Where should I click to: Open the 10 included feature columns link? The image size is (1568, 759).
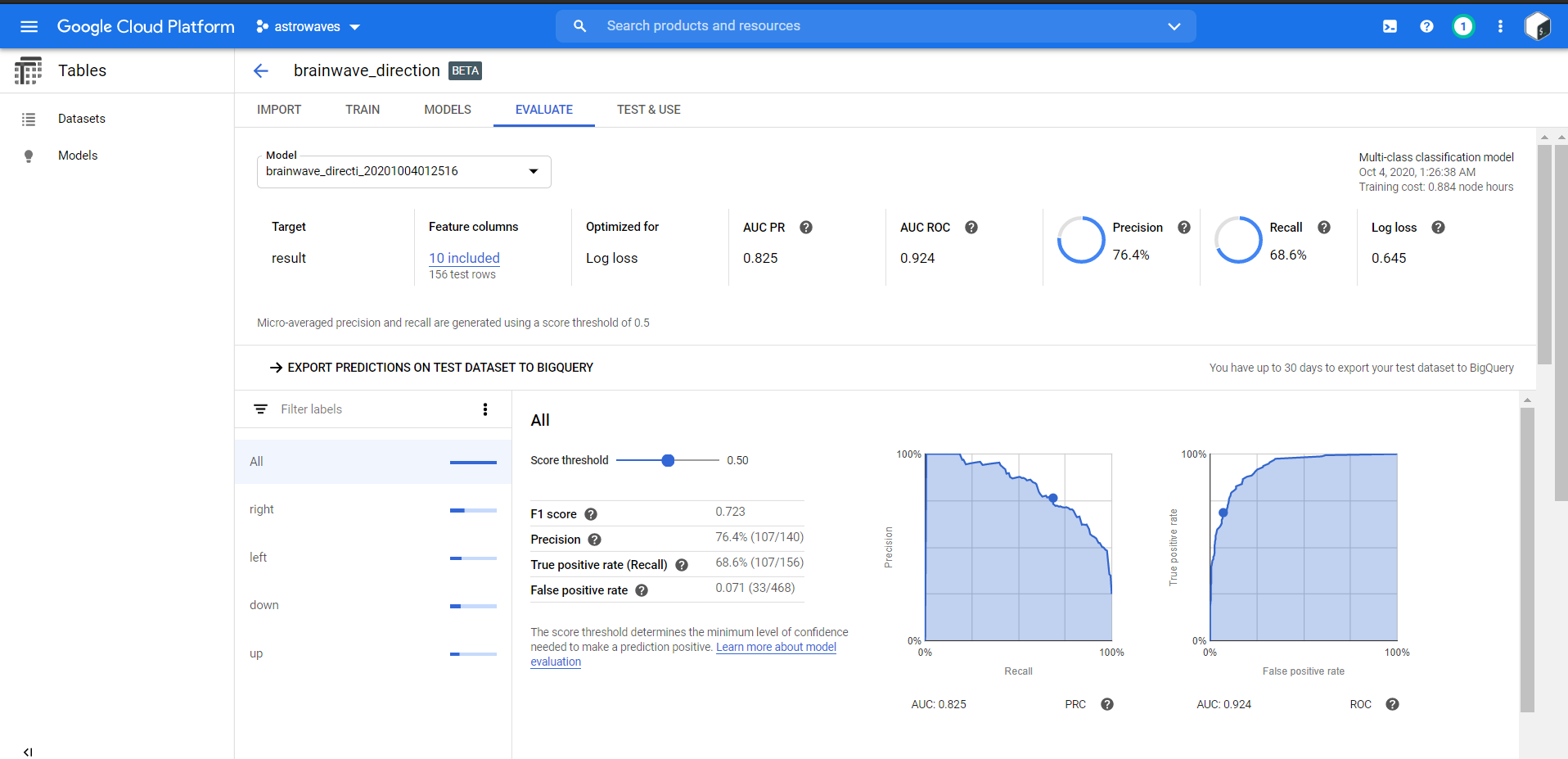[x=464, y=258]
